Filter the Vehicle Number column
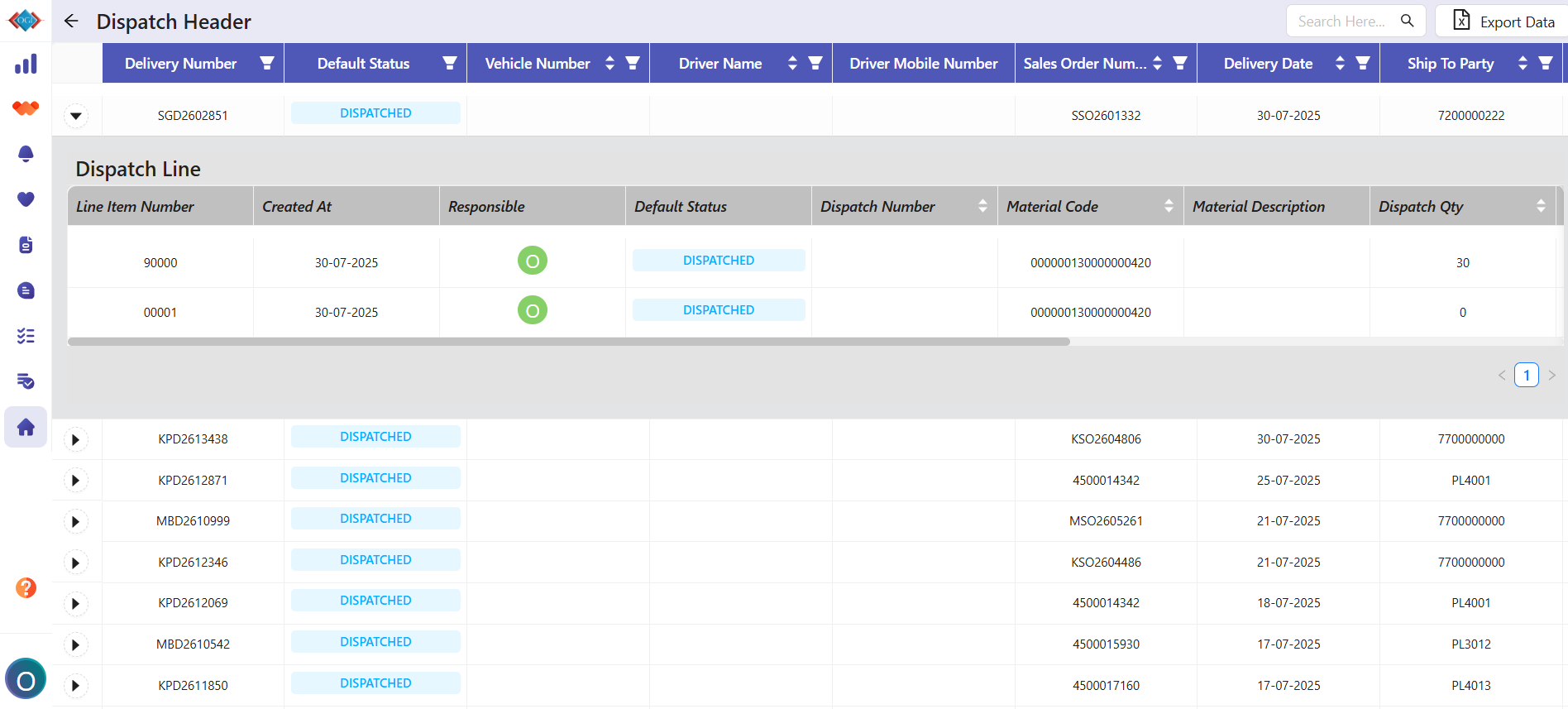 click(x=633, y=63)
